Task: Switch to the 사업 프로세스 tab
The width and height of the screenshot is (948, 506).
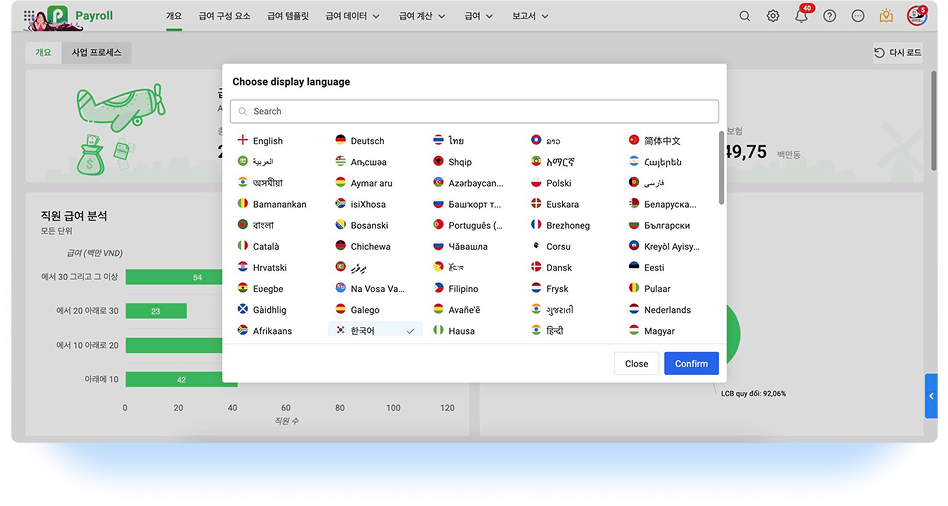Action: pyautogui.click(x=96, y=53)
